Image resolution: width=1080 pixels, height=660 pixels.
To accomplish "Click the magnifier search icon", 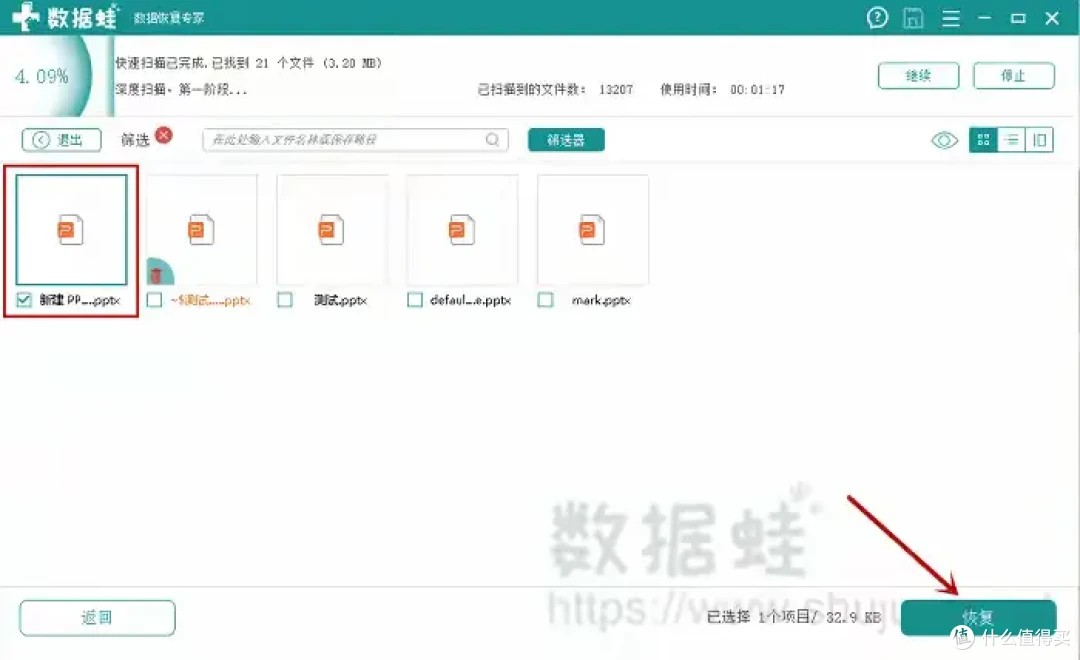I will (x=492, y=140).
